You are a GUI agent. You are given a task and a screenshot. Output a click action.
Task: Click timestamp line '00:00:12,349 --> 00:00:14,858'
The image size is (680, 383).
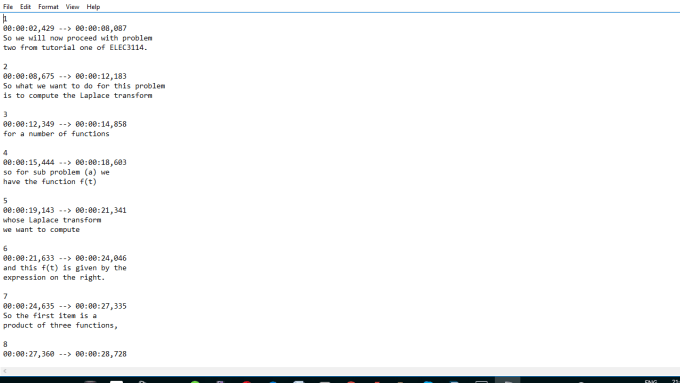pos(65,124)
